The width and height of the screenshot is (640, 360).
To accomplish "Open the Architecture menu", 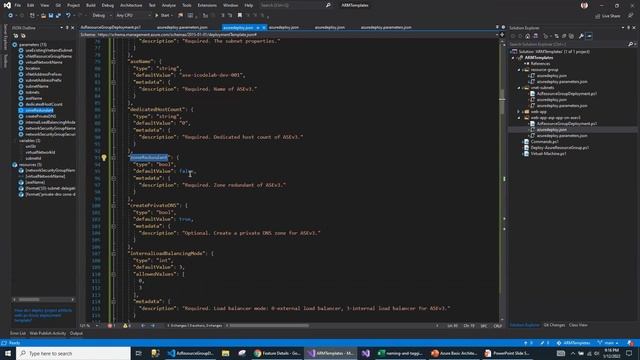I will [x=131, y=5].
